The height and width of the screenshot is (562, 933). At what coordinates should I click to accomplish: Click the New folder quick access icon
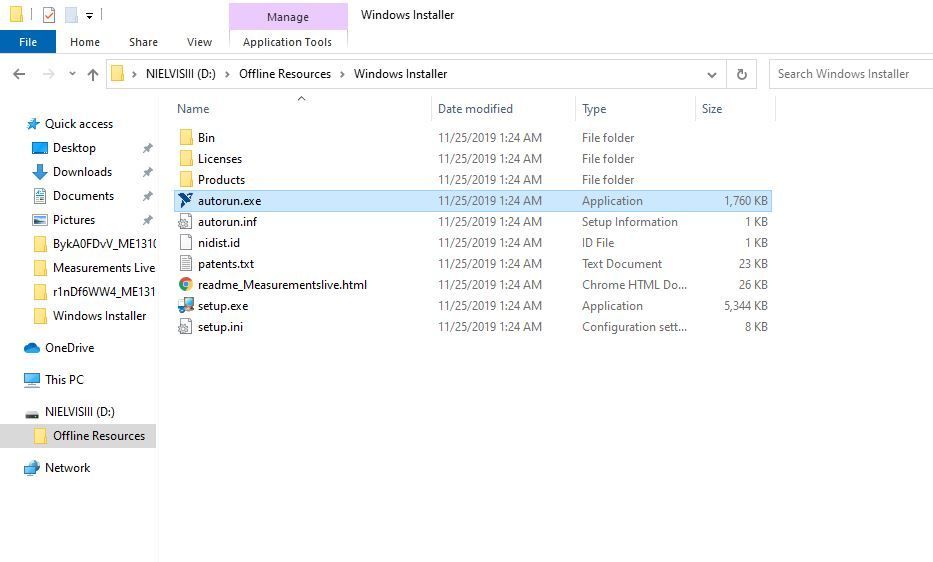pos(71,14)
